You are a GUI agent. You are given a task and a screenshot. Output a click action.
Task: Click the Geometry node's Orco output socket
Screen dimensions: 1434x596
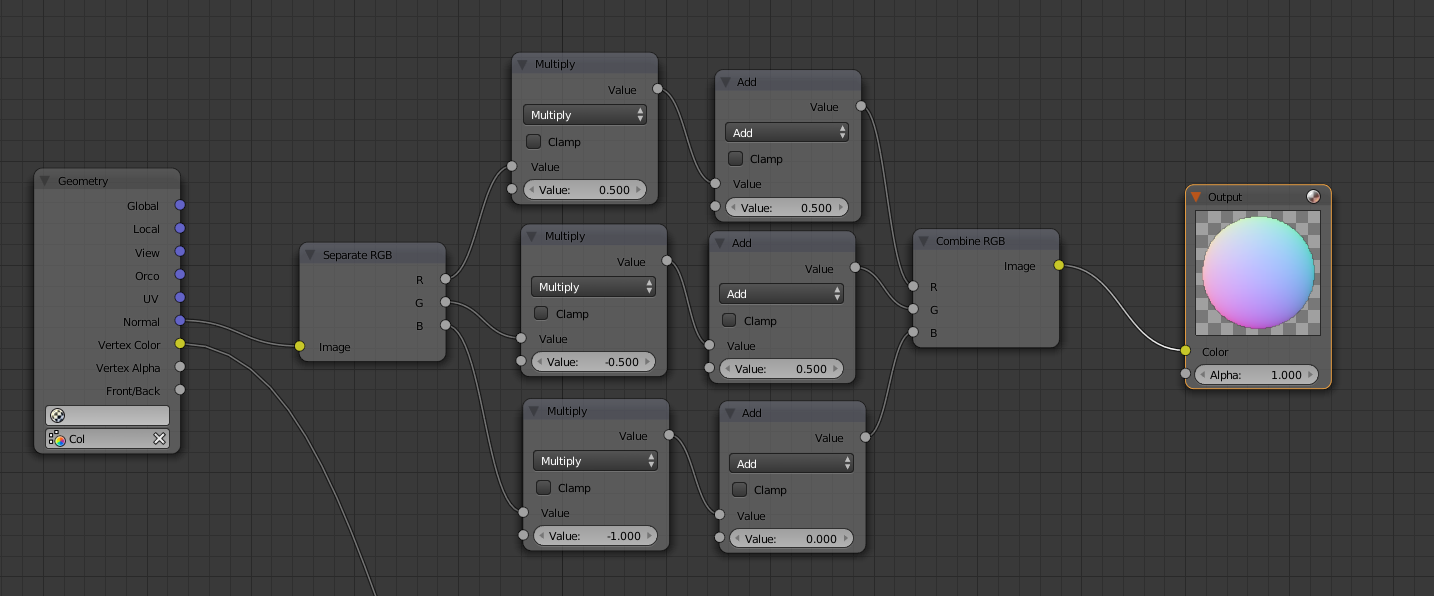click(x=180, y=275)
